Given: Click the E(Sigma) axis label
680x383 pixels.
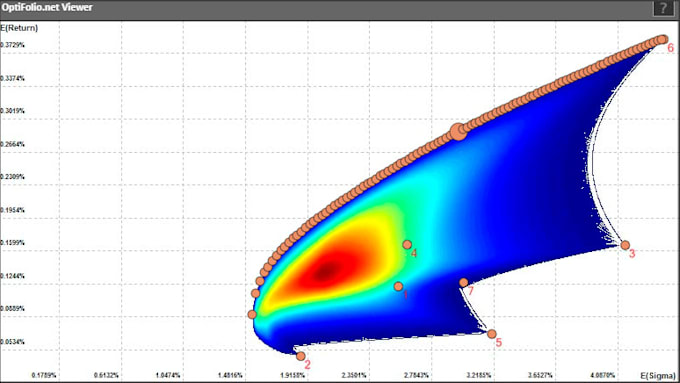Looking at the screenshot, I should (657, 376).
